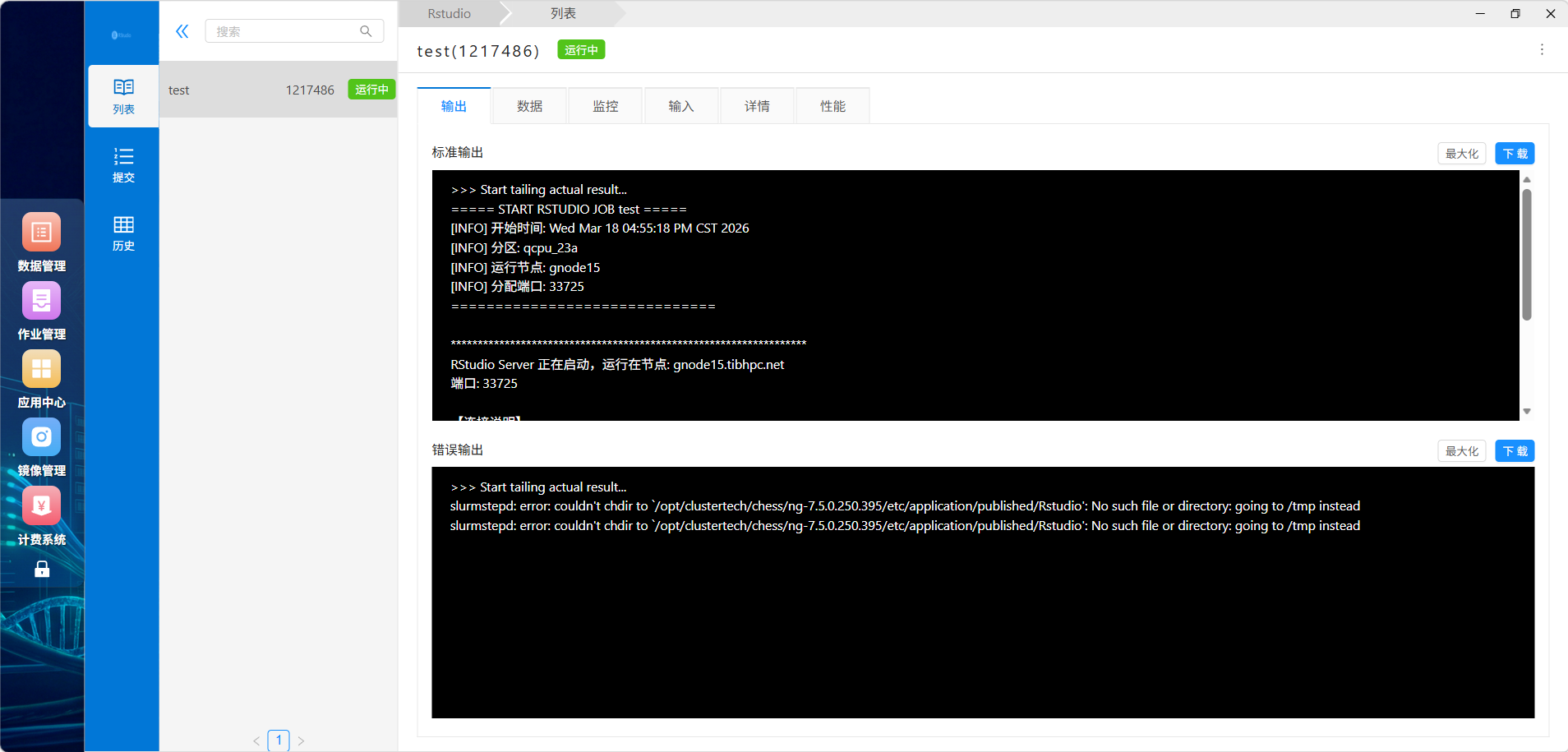The height and width of the screenshot is (752, 1568).
Task: Open 数据管理 data management app
Action: (41, 242)
